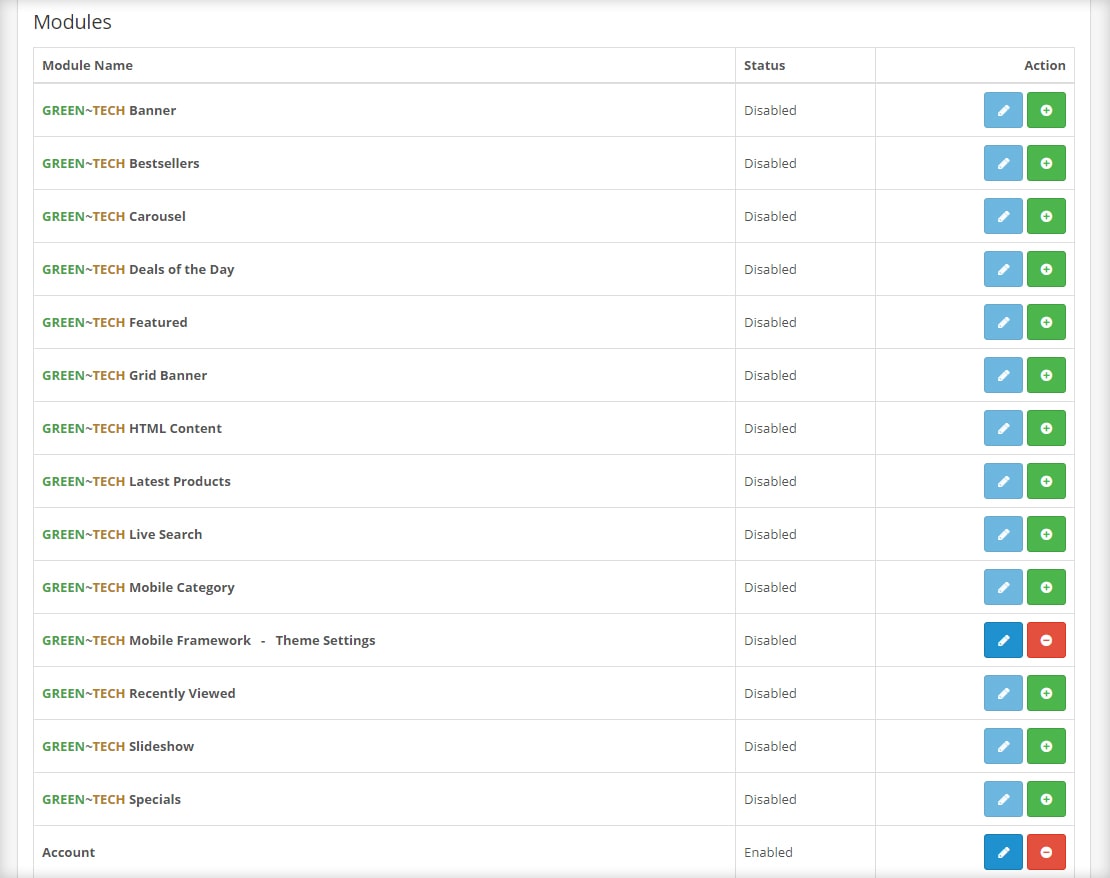Install the GREEN~TECH Banner module
This screenshot has height=878, width=1110.
coord(1046,110)
